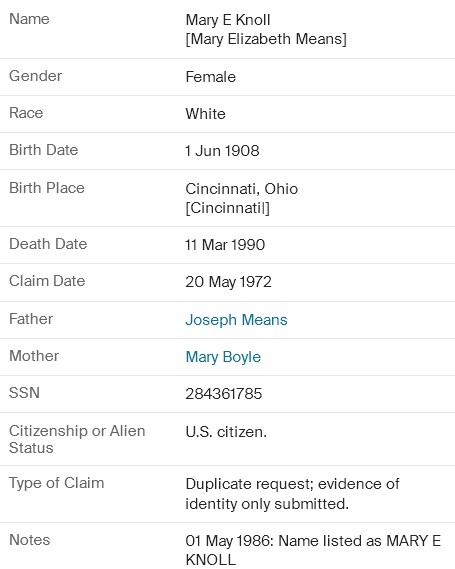Viewport: 455px width, 569px height.
Task: Open the Mary Boyle mother link
Action: pyautogui.click(x=223, y=357)
